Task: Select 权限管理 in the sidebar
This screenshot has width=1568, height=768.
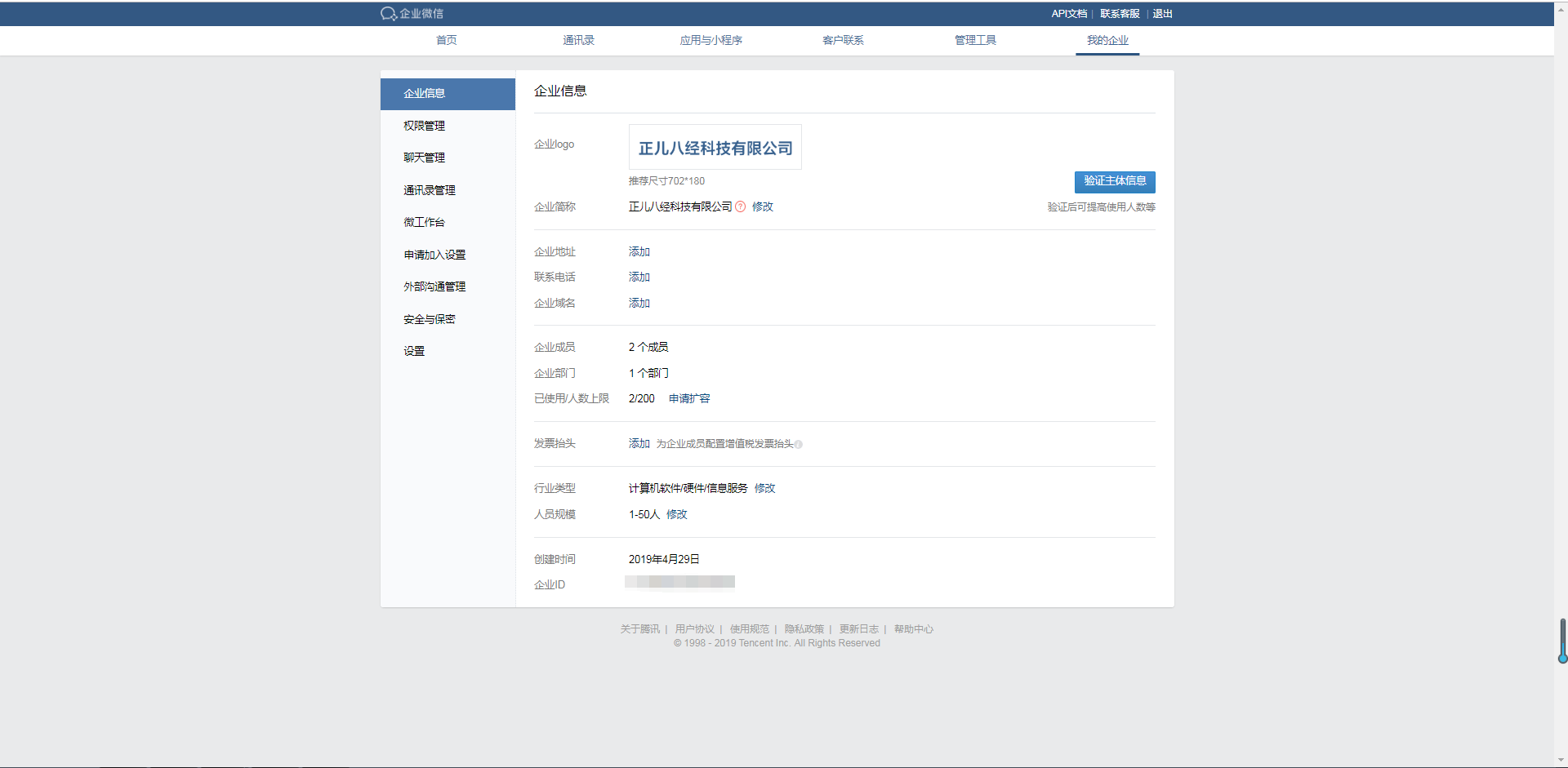Action: (x=424, y=126)
